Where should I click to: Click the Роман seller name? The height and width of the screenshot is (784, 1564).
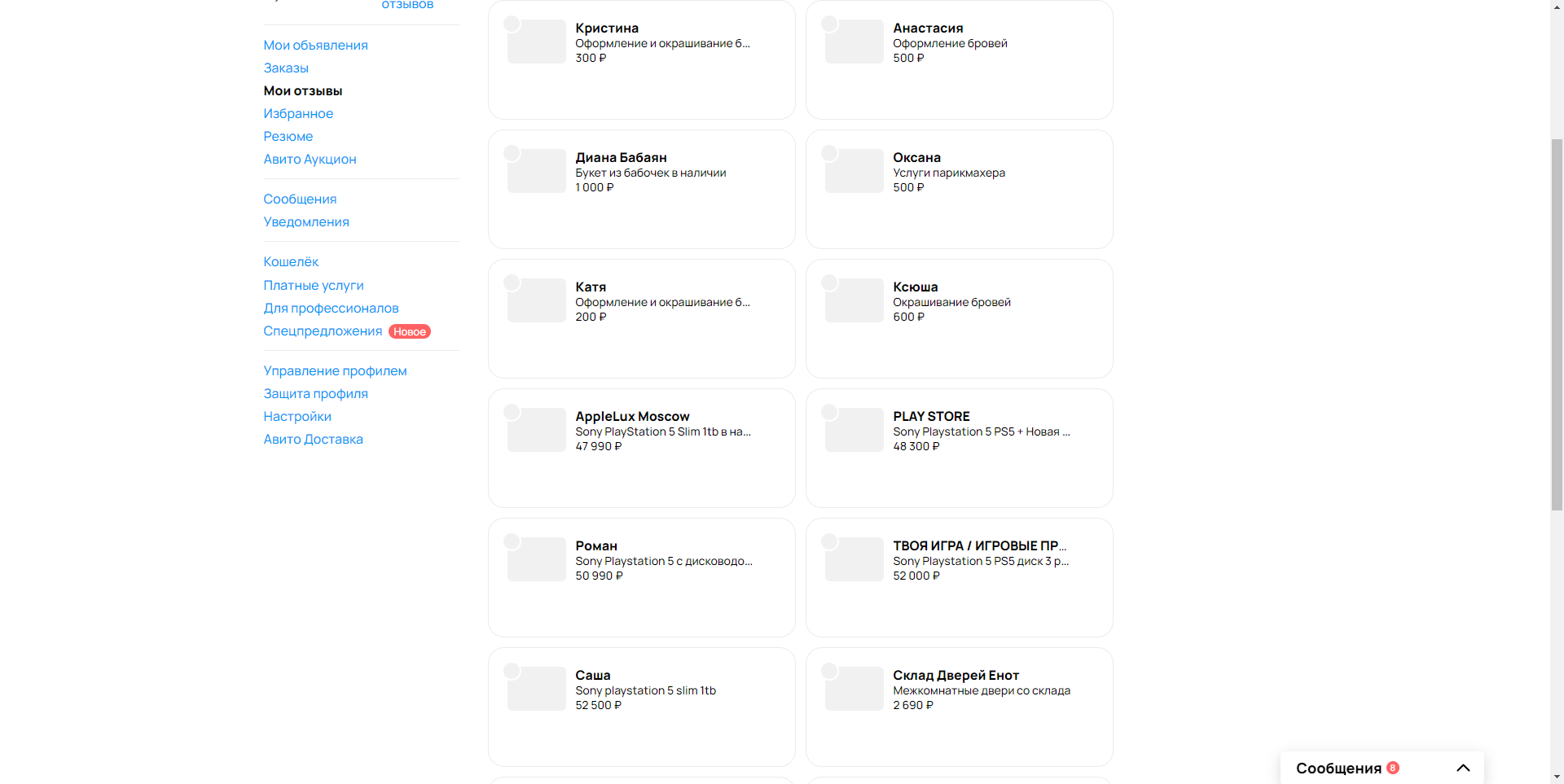tap(596, 545)
